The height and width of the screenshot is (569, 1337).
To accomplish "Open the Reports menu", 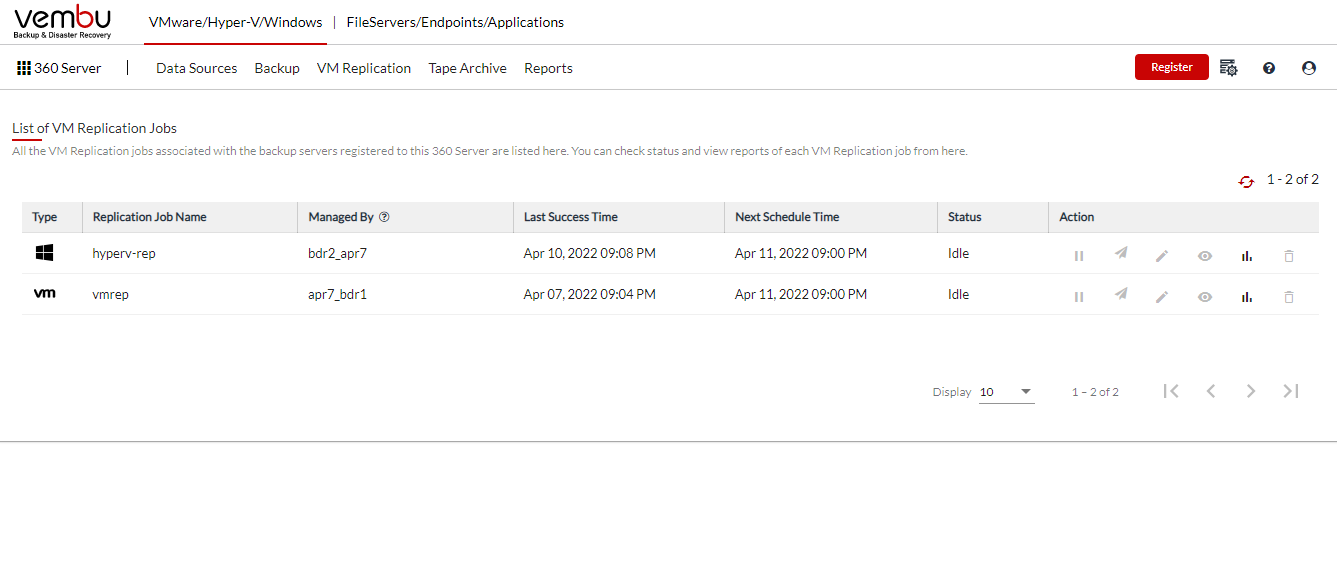I will click(548, 68).
